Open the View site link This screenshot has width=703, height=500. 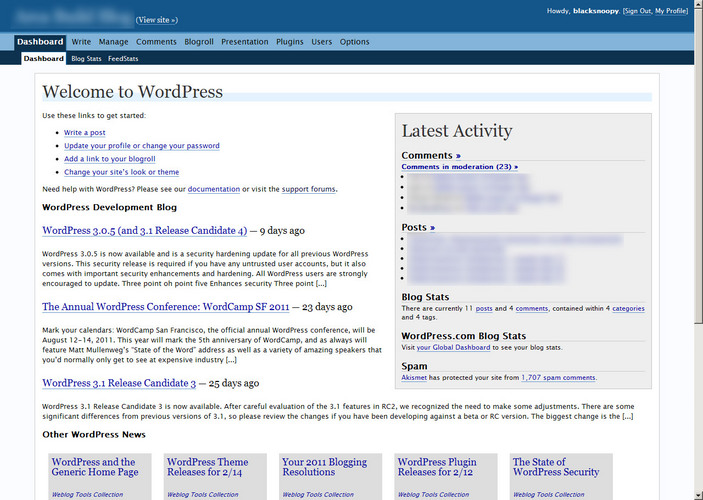coord(157,20)
